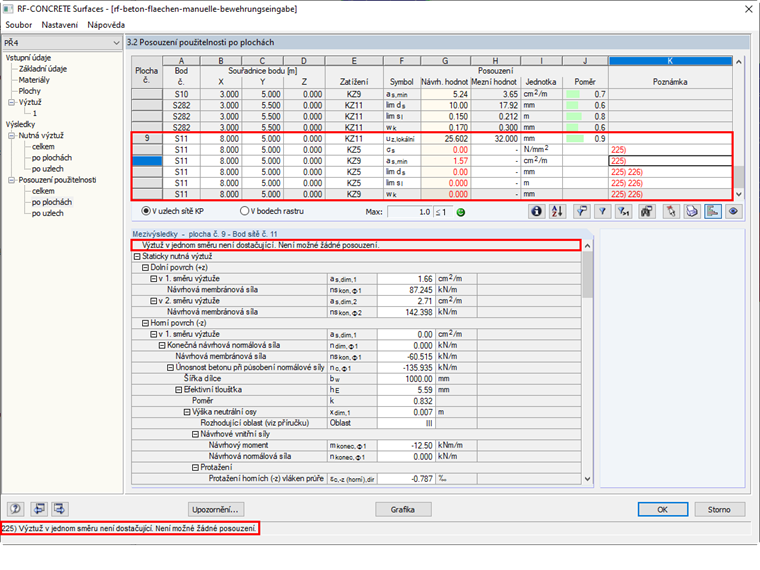The width and height of the screenshot is (760, 570).
Task: Click the green ratio bar showing 0.9
Action: (575, 139)
